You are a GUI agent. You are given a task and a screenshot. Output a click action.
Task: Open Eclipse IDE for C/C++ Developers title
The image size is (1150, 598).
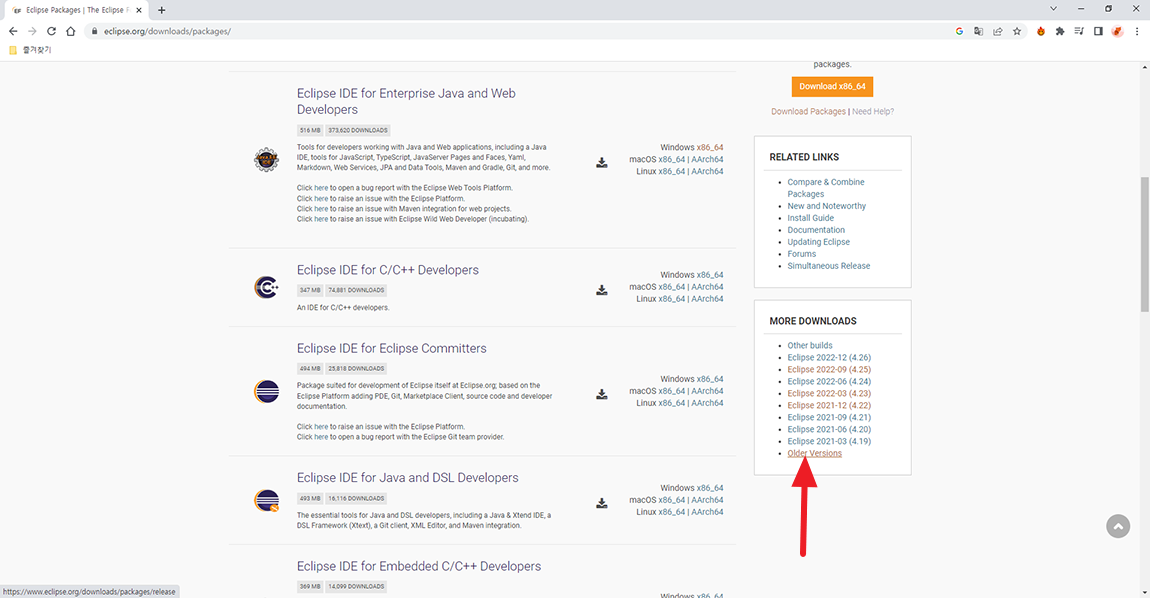pyautogui.click(x=387, y=270)
